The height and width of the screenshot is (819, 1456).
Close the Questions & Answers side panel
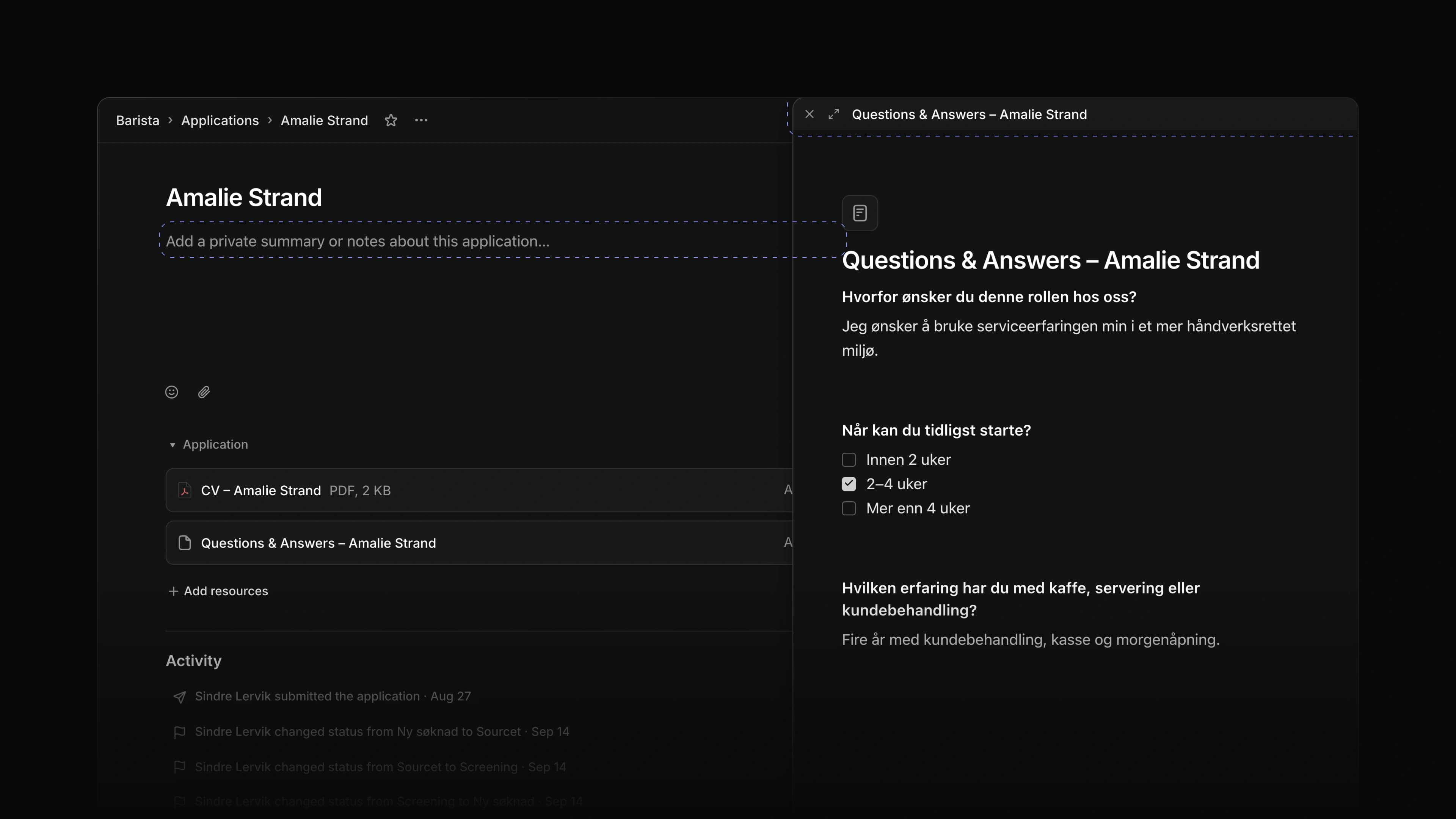[810, 114]
